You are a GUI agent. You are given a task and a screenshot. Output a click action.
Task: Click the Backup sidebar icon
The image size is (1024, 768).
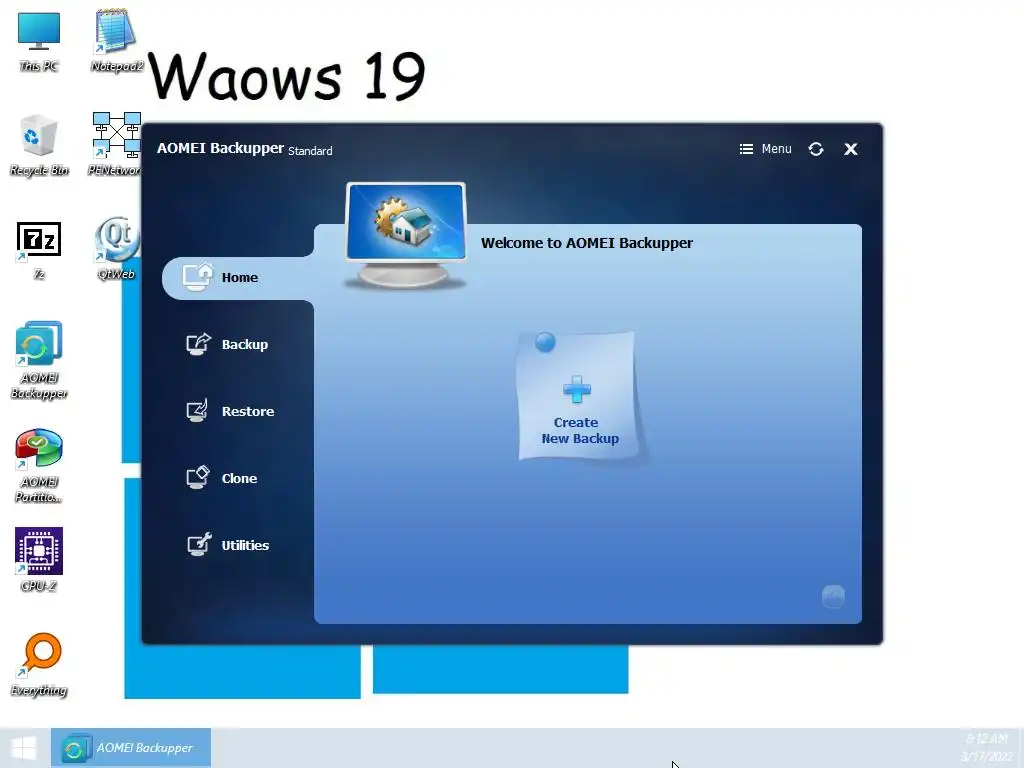pyautogui.click(x=198, y=344)
